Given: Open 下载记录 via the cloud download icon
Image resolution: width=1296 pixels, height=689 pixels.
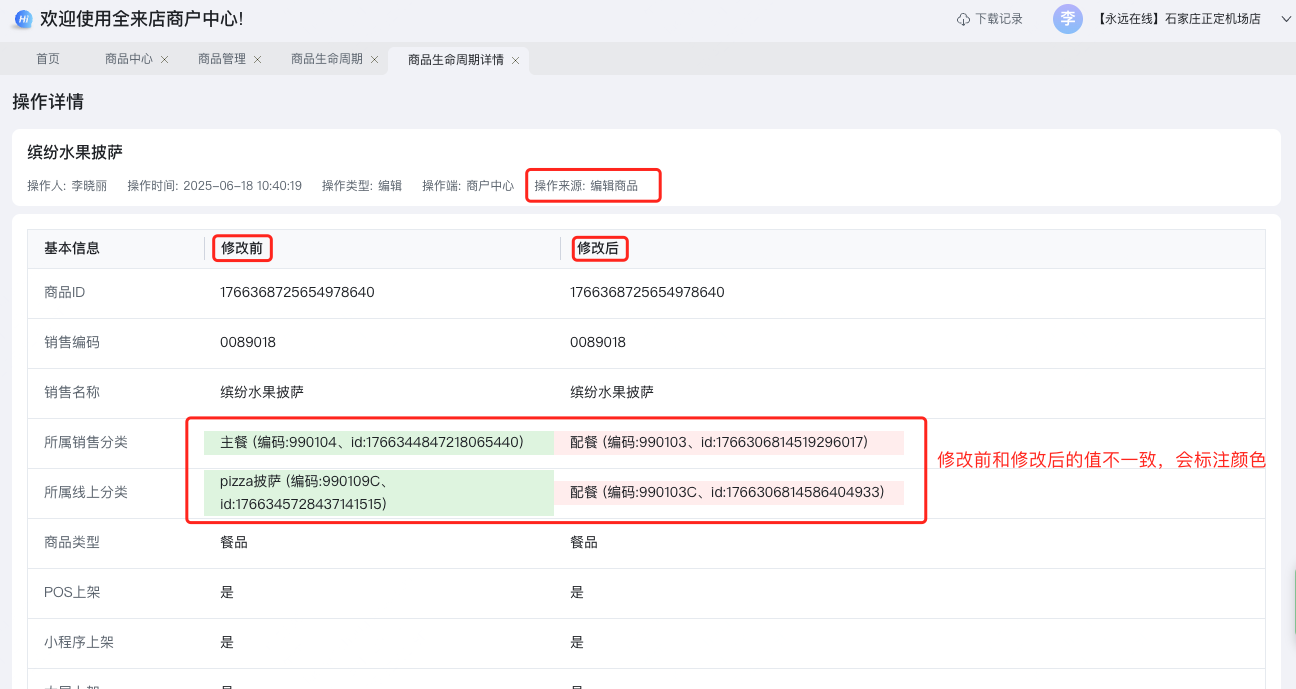Looking at the screenshot, I should (964, 19).
